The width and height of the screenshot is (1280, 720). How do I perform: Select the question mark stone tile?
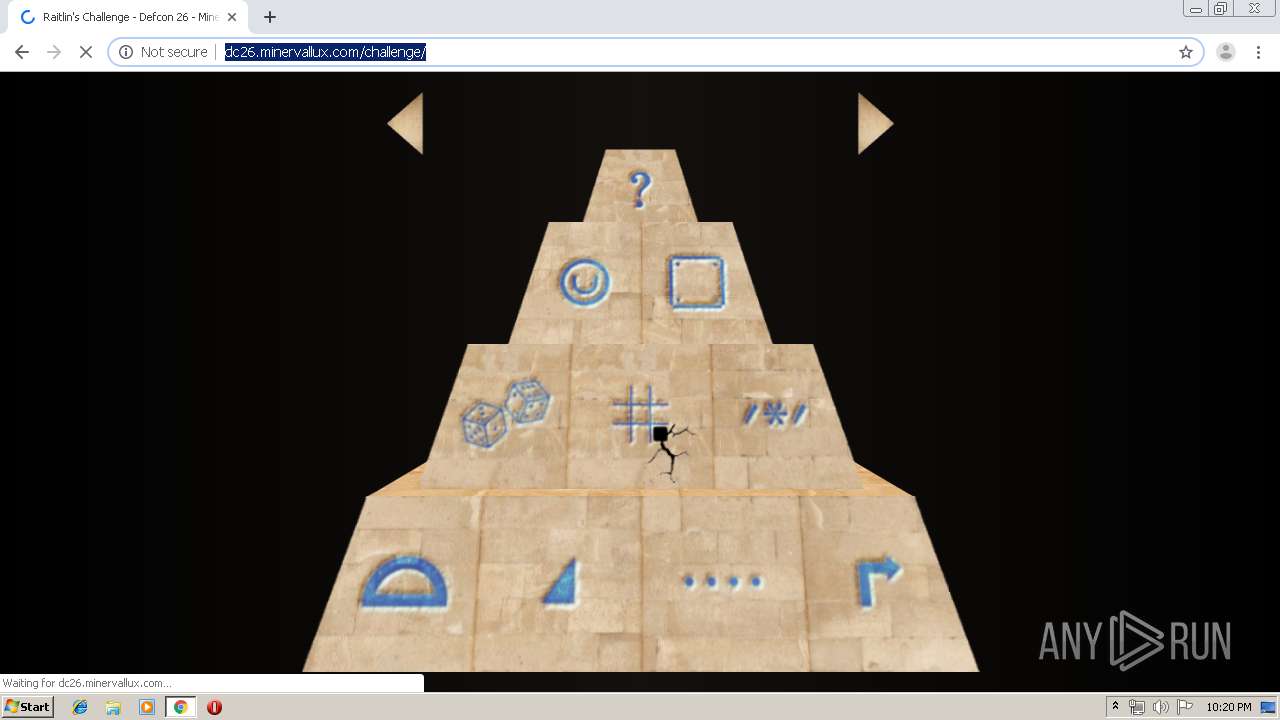[x=640, y=188]
